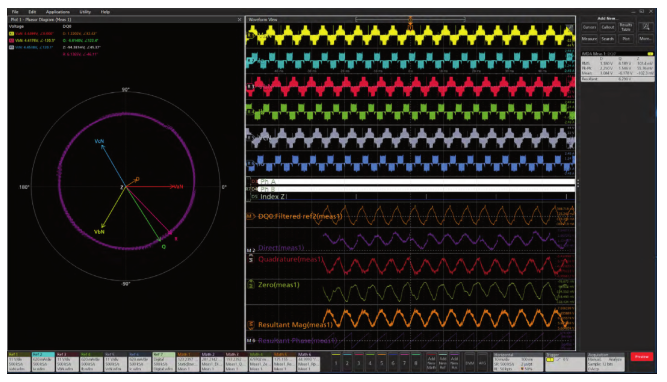
Task: Turn on channel 6
Action: (393, 362)
